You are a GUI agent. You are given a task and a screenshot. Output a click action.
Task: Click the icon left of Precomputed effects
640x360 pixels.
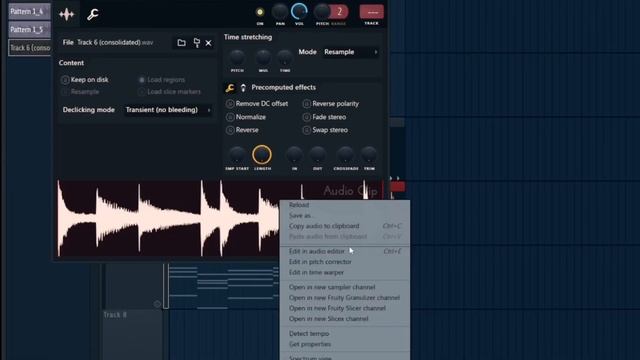click(x=243, y=88)
